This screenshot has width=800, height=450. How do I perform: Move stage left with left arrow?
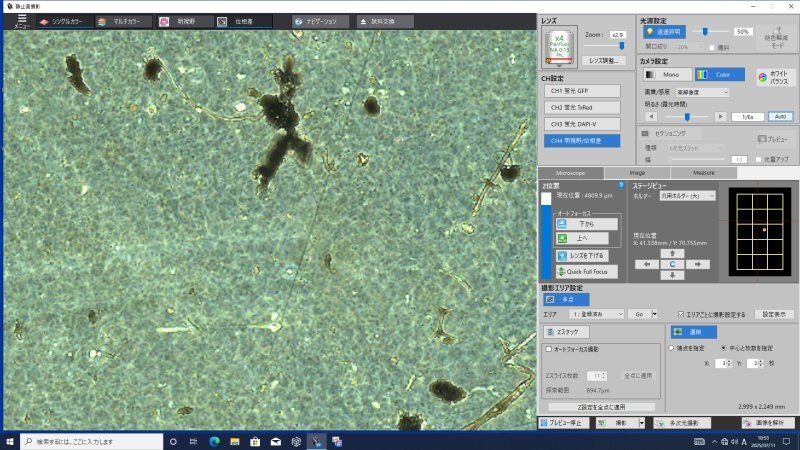coord(646,264)
